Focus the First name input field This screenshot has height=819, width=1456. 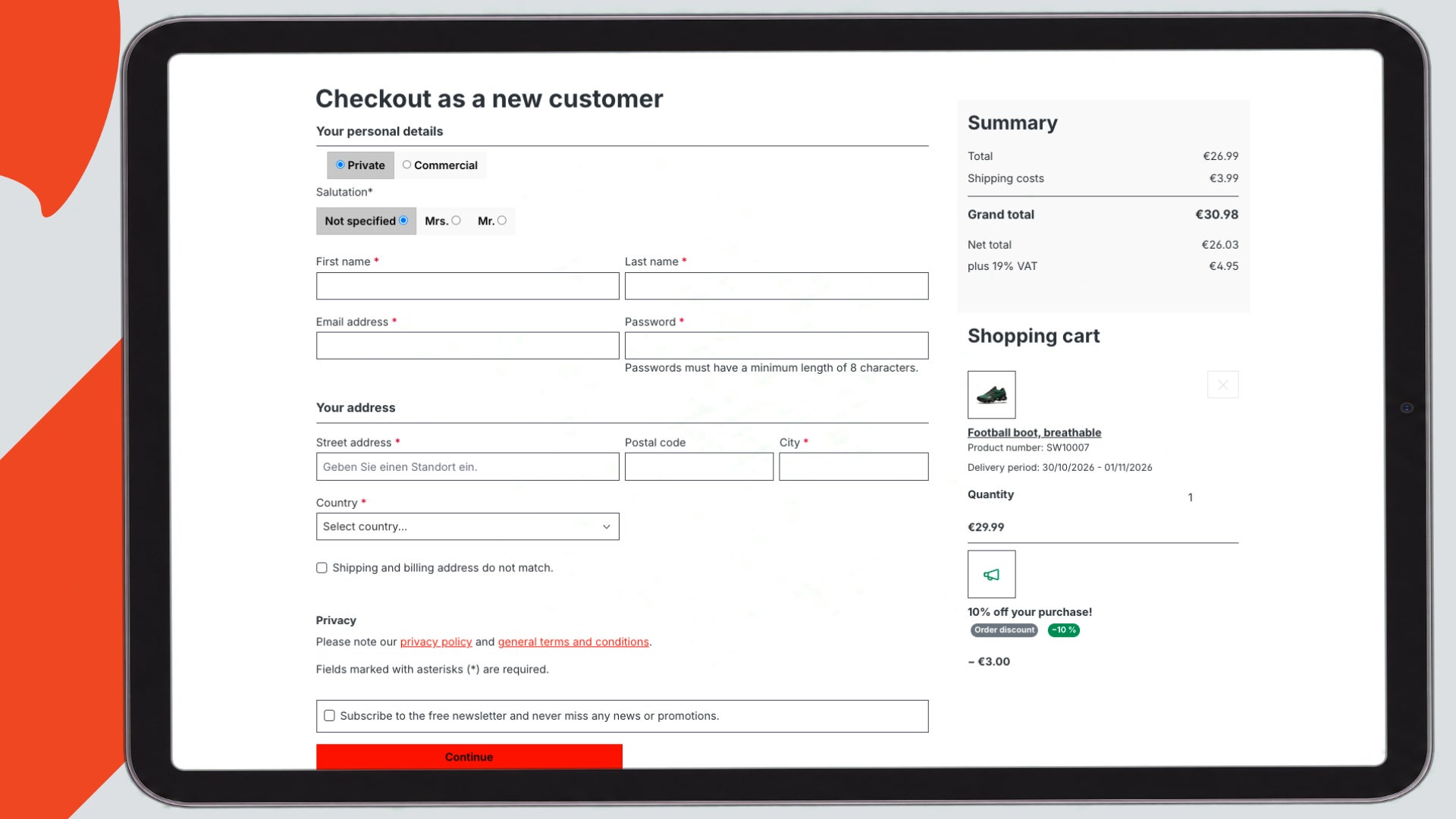click(x=467, y=286)
